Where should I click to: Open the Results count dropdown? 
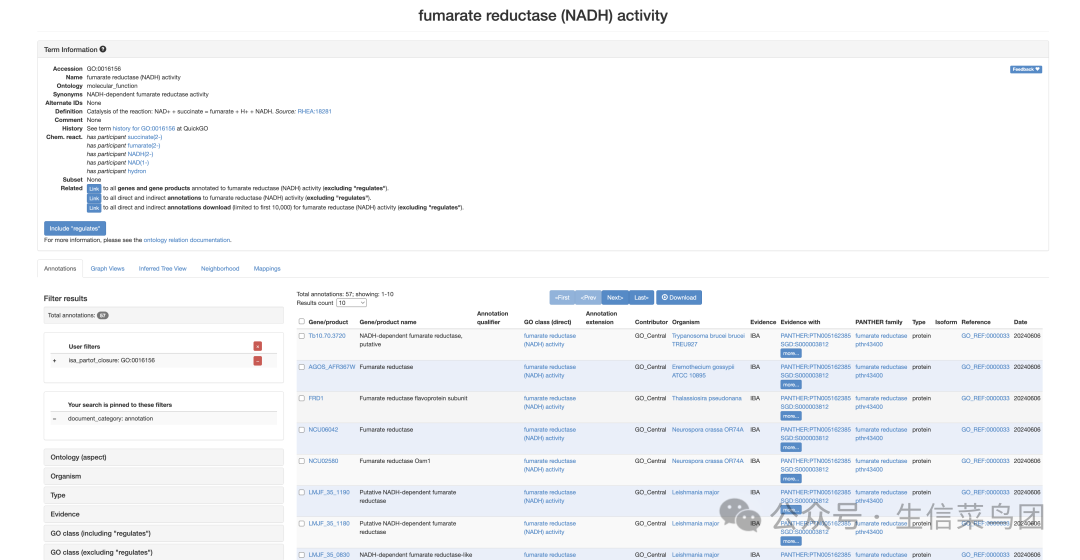click(x=351, y=303)
